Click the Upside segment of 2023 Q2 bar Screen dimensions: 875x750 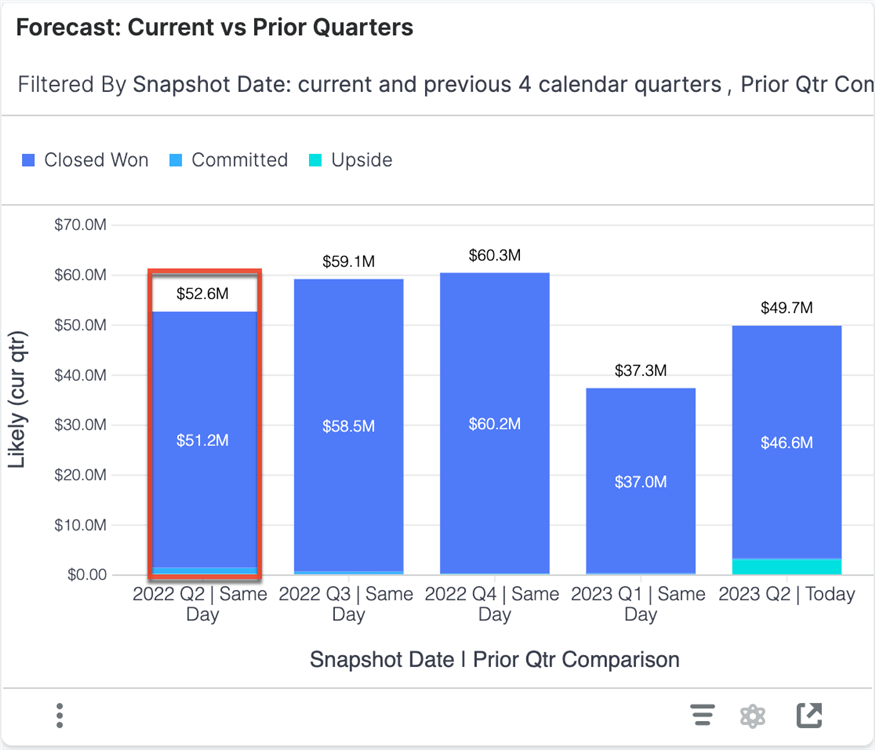click(786, 567)
